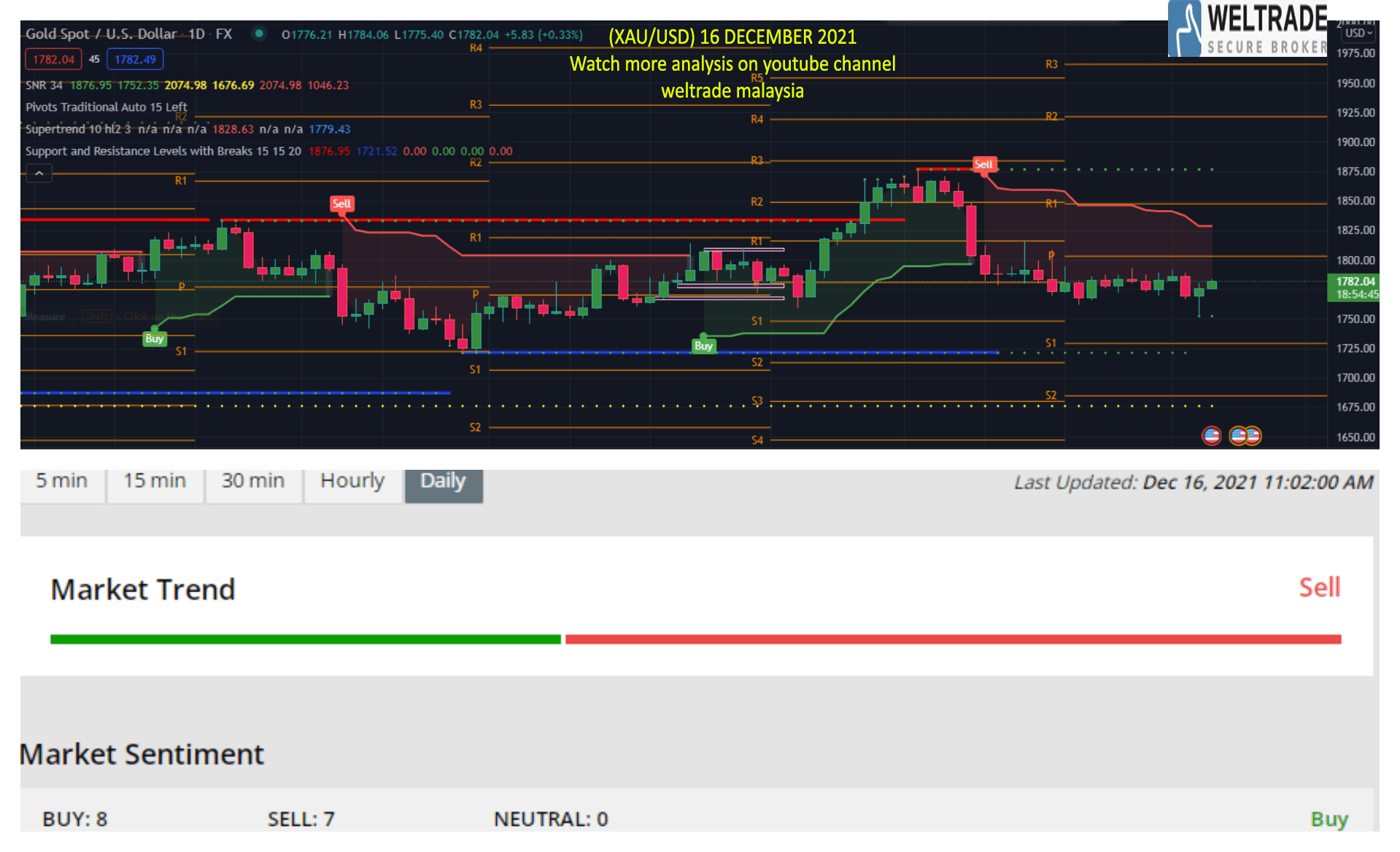Click the BUY: 8 count
Viewport: 1400px width, 852px height.
75,819
